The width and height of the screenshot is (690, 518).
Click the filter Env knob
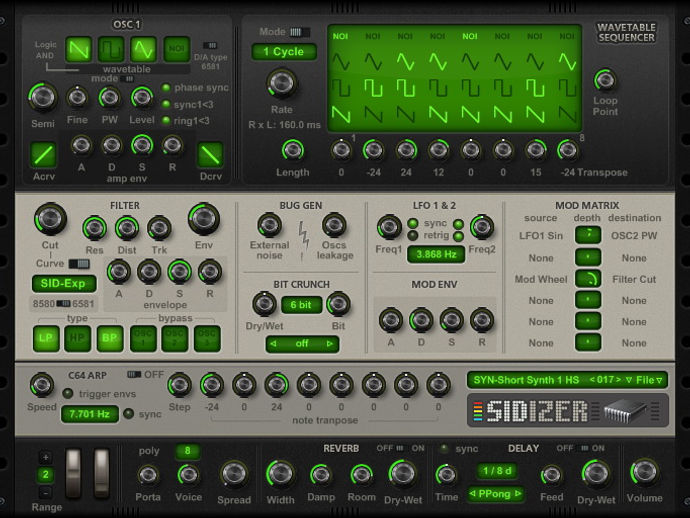(204, 219)
